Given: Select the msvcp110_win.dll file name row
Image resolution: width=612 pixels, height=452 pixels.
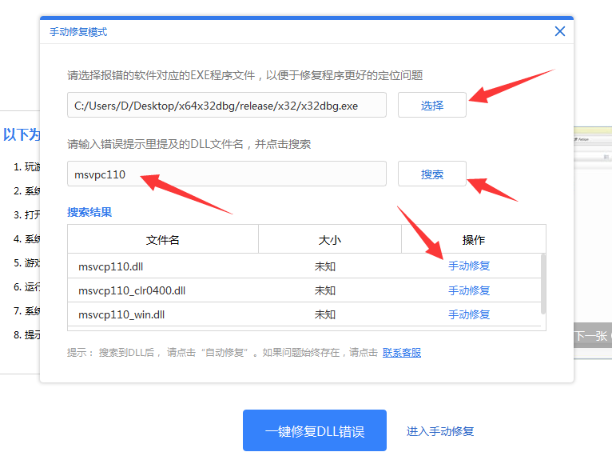Looking at the screenshot, I should [x=120, y=314].
